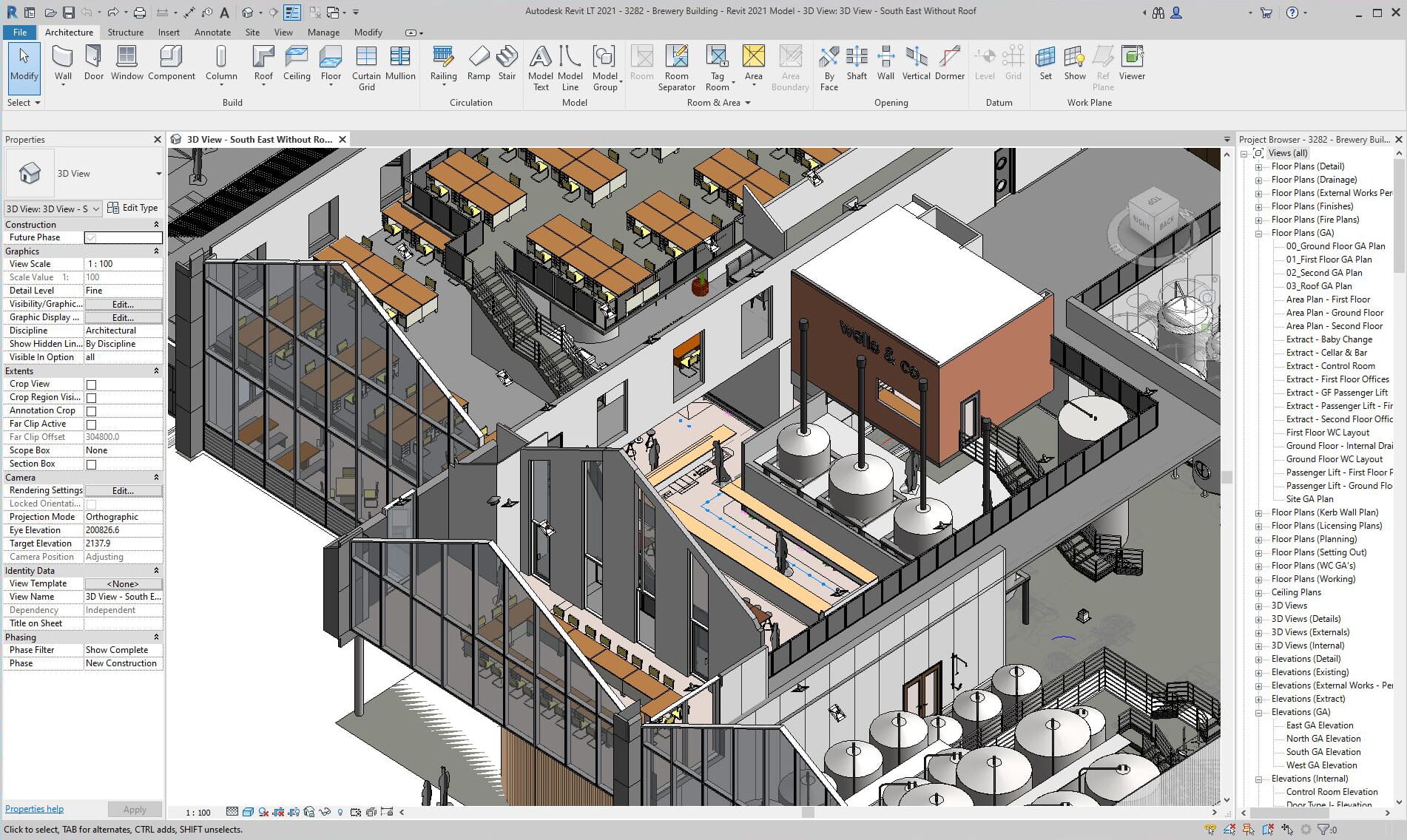Open the View Scale dropdown in Properties

pyautogui.click(x=123, y=263)
